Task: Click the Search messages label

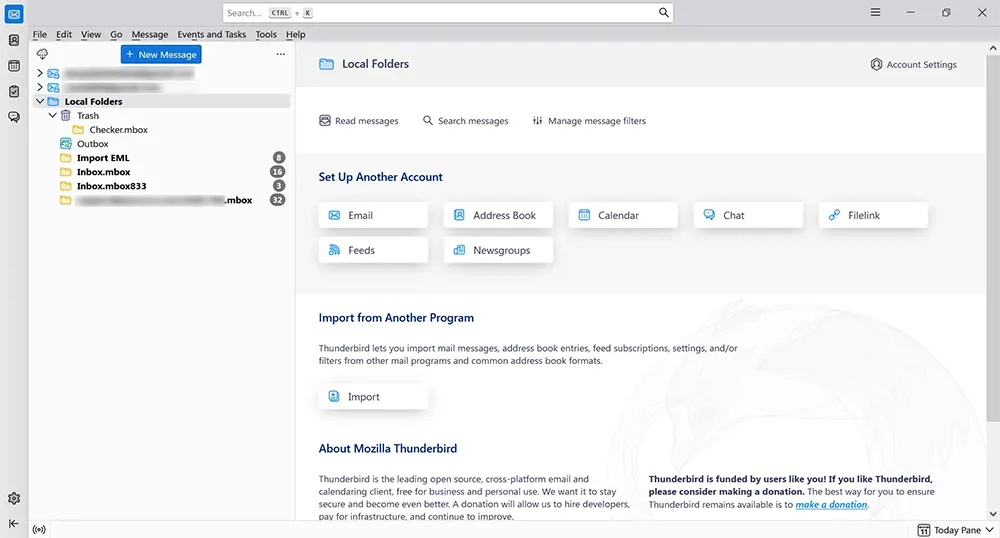Action: (x=473, y=120)
